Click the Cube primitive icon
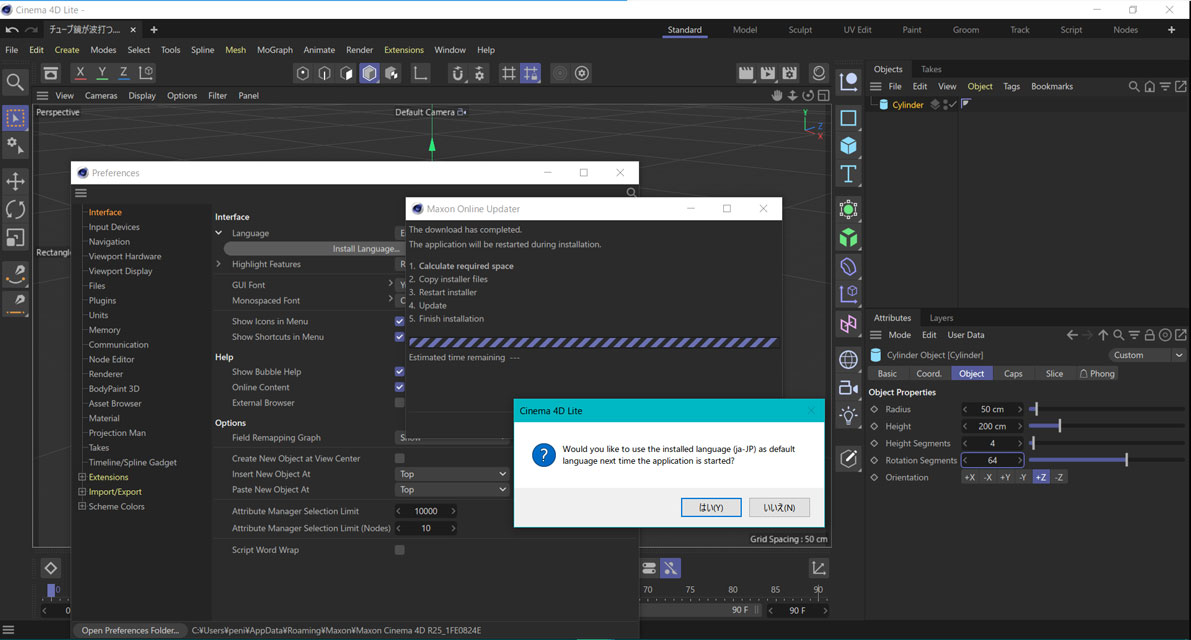This screenshot has width=1191, height=640. [x=848, y=146]
